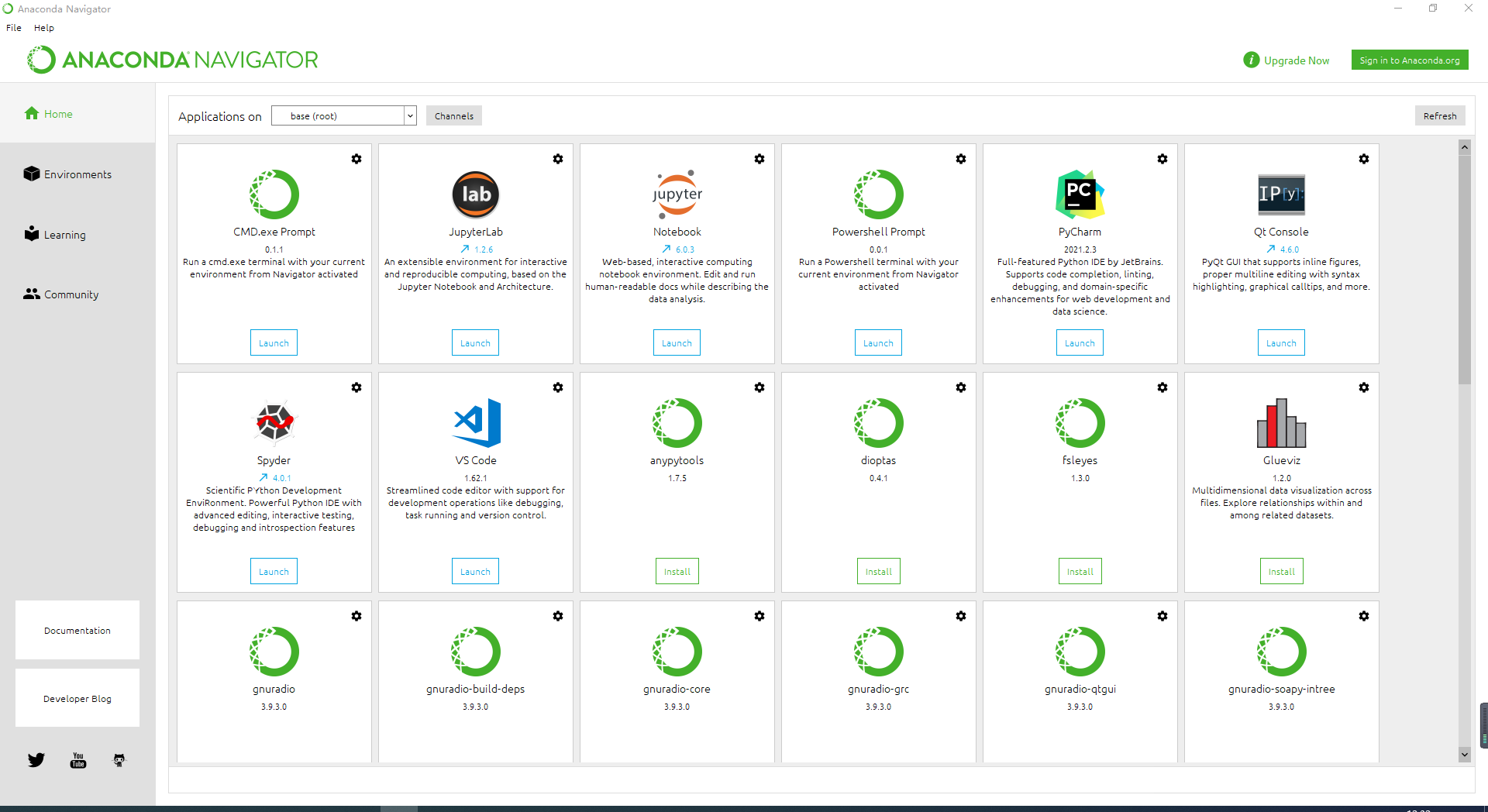Click the Spyder app icon

point(274,422)
